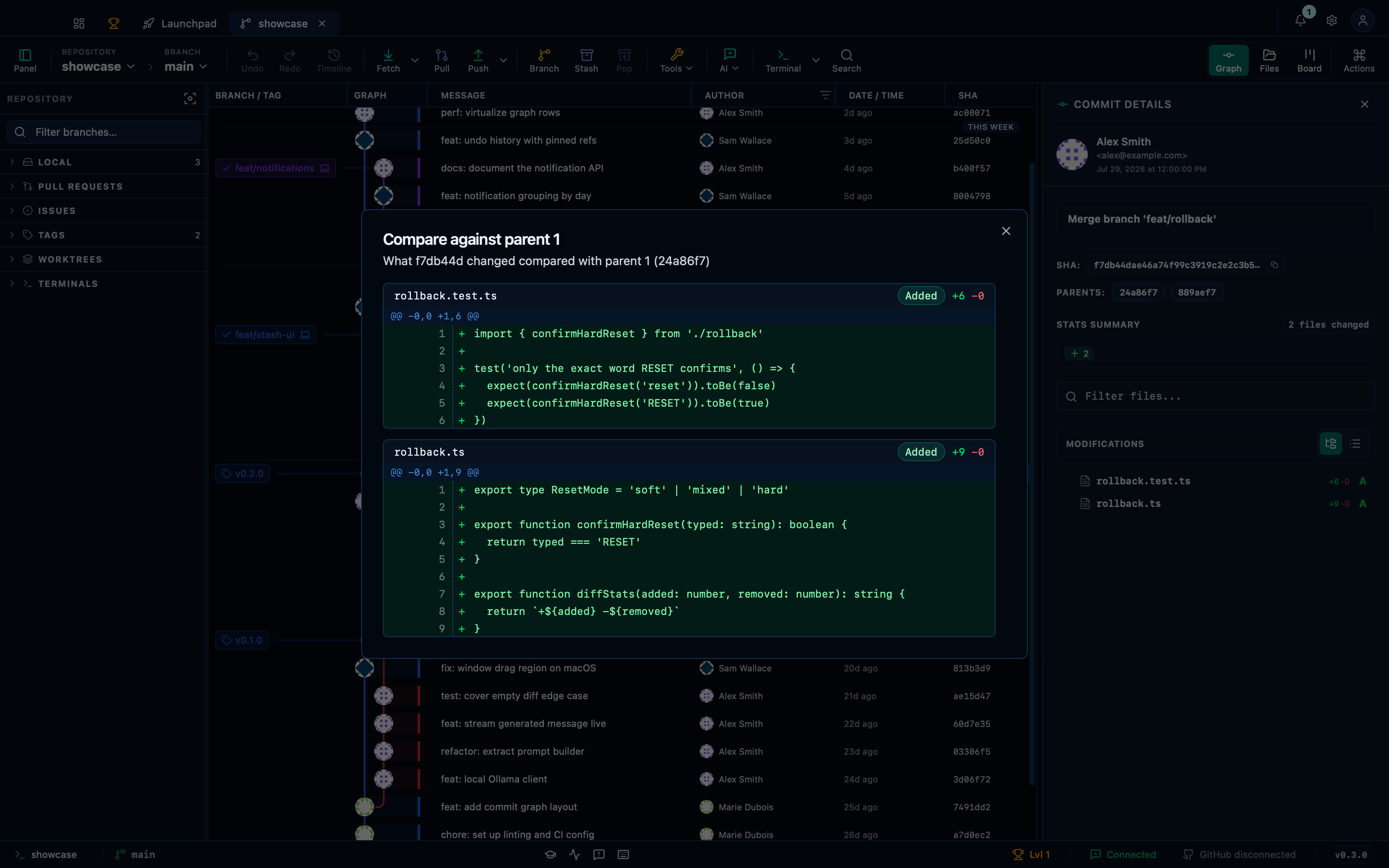Open Terminal options dropdown arrow

tap(816, 60)
